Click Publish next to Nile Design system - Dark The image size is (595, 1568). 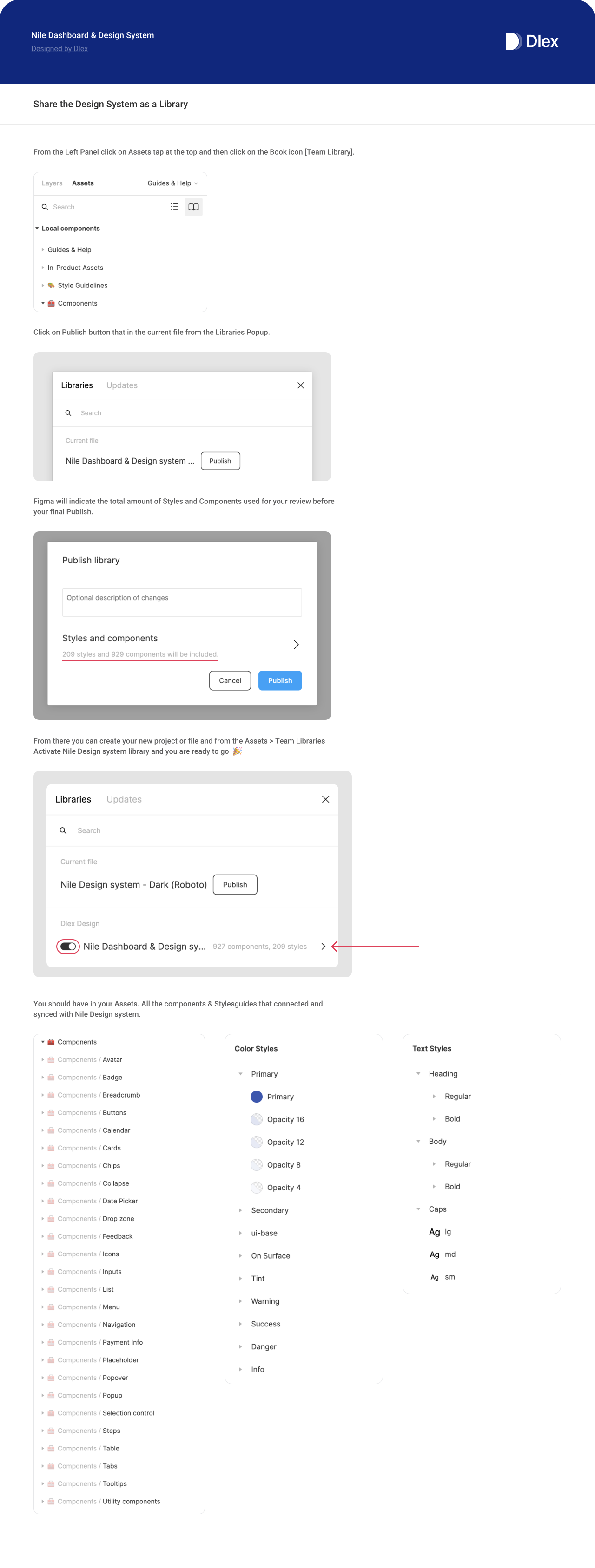235,884
